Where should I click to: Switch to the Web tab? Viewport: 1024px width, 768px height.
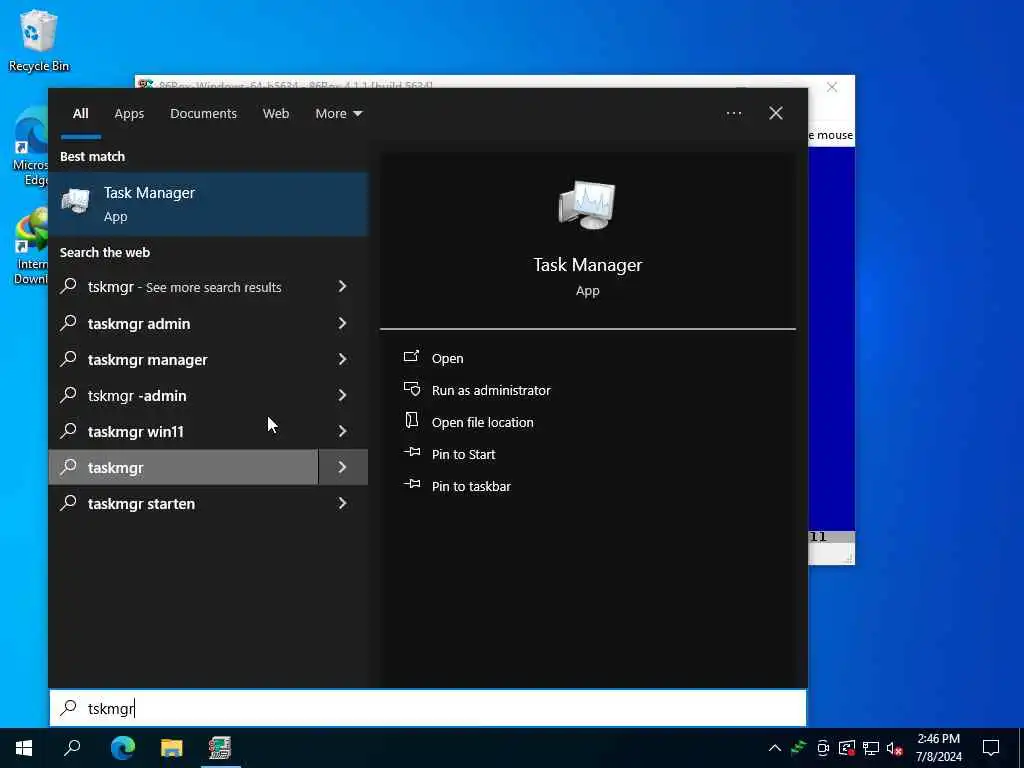point(276,113)
